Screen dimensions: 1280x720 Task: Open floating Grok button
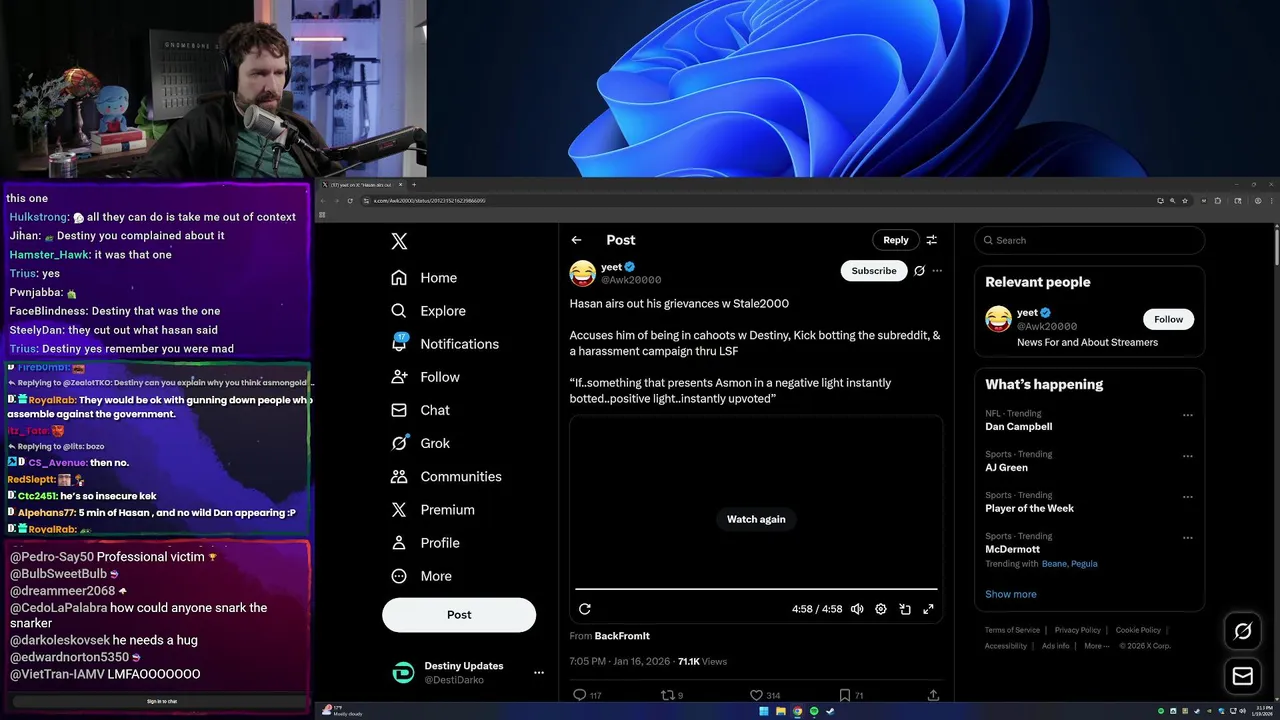click(x=1243, y=631)
